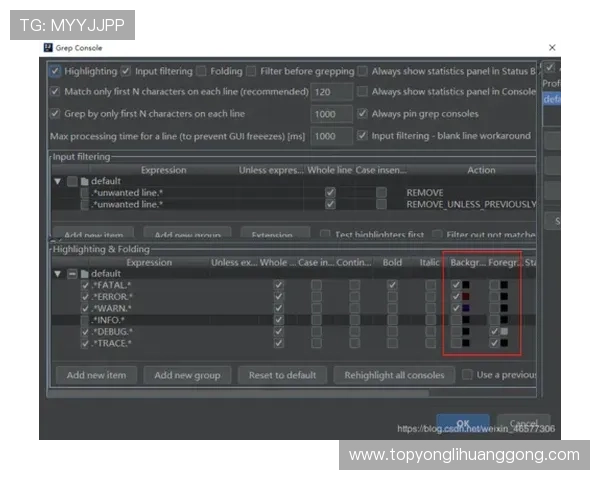
Task: Select the .*INFO.* expression row
Action: tap(110, 320)
